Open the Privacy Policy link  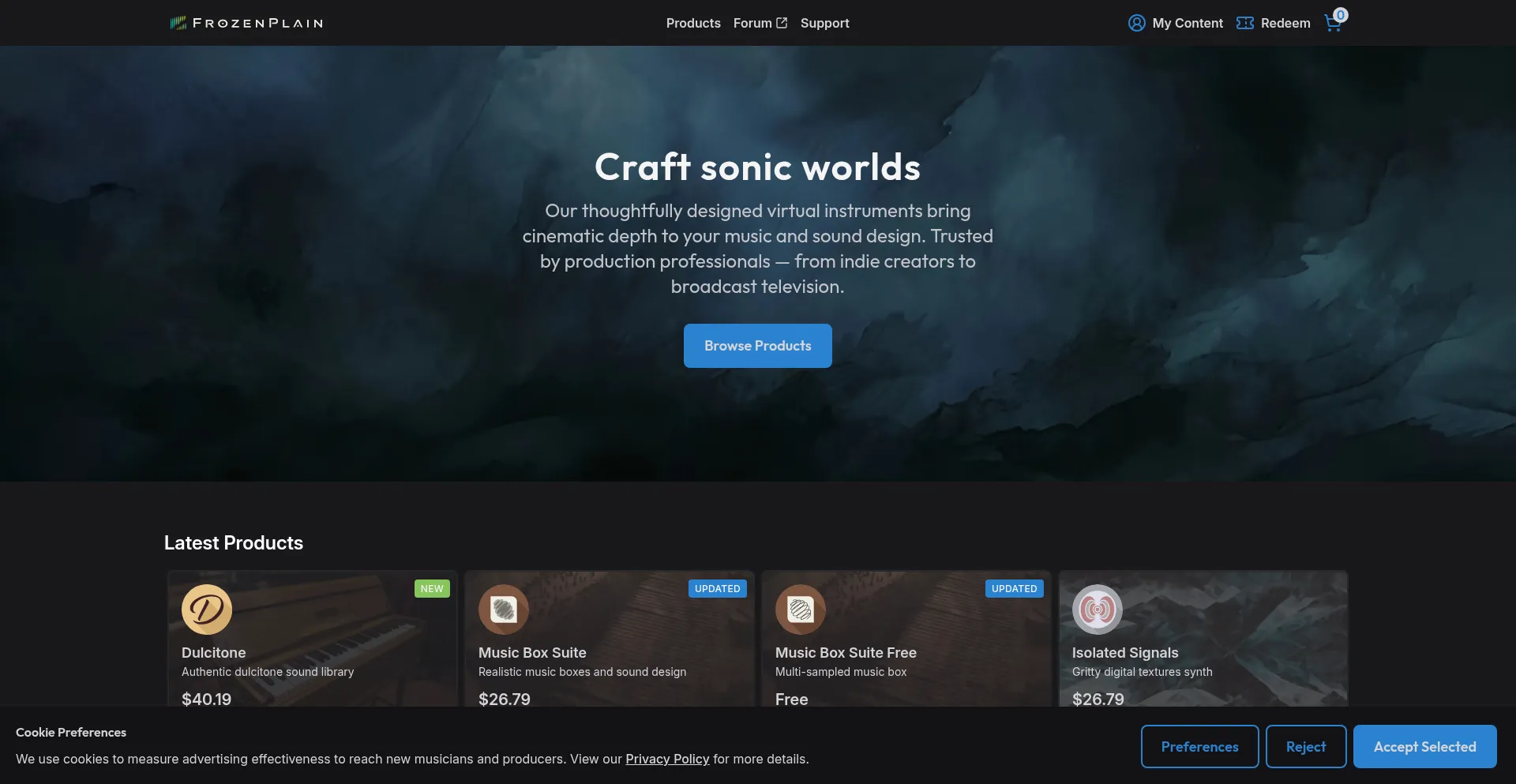667,759
